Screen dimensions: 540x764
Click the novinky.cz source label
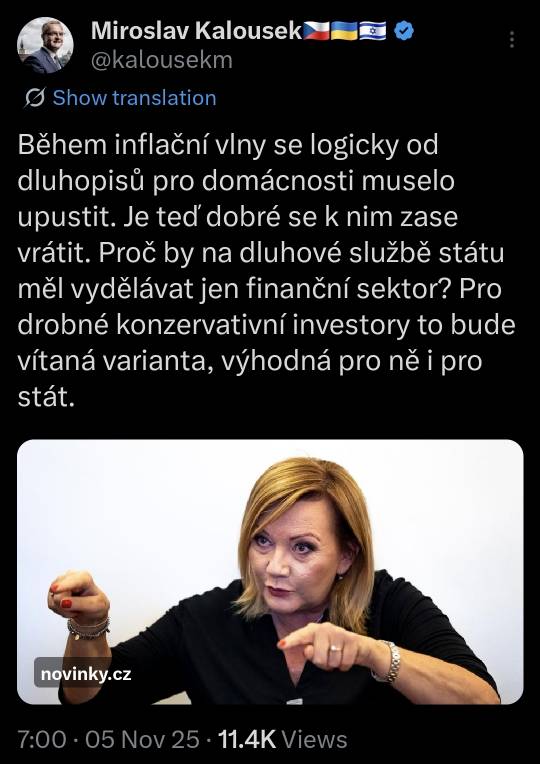point(86,674)
